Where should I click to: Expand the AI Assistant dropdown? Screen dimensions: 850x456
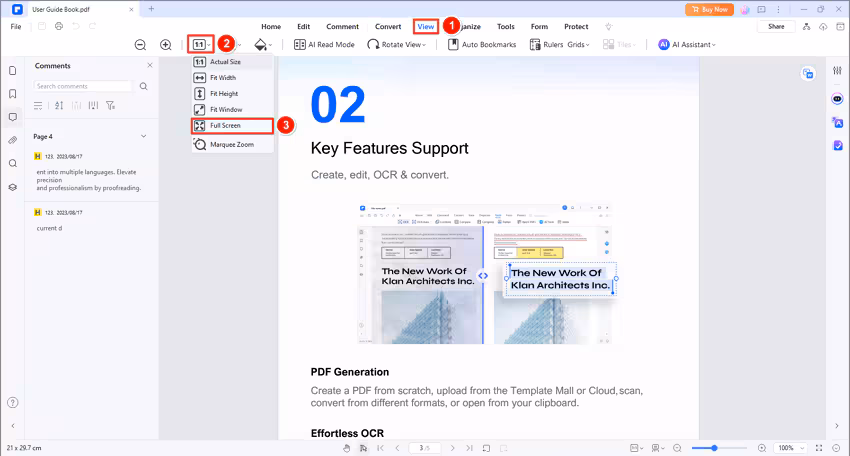[687, 45]
